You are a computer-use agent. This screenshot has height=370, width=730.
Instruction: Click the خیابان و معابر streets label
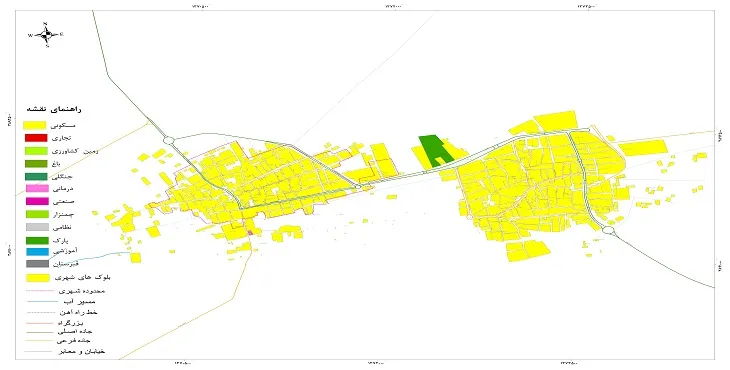pos(81,351)
